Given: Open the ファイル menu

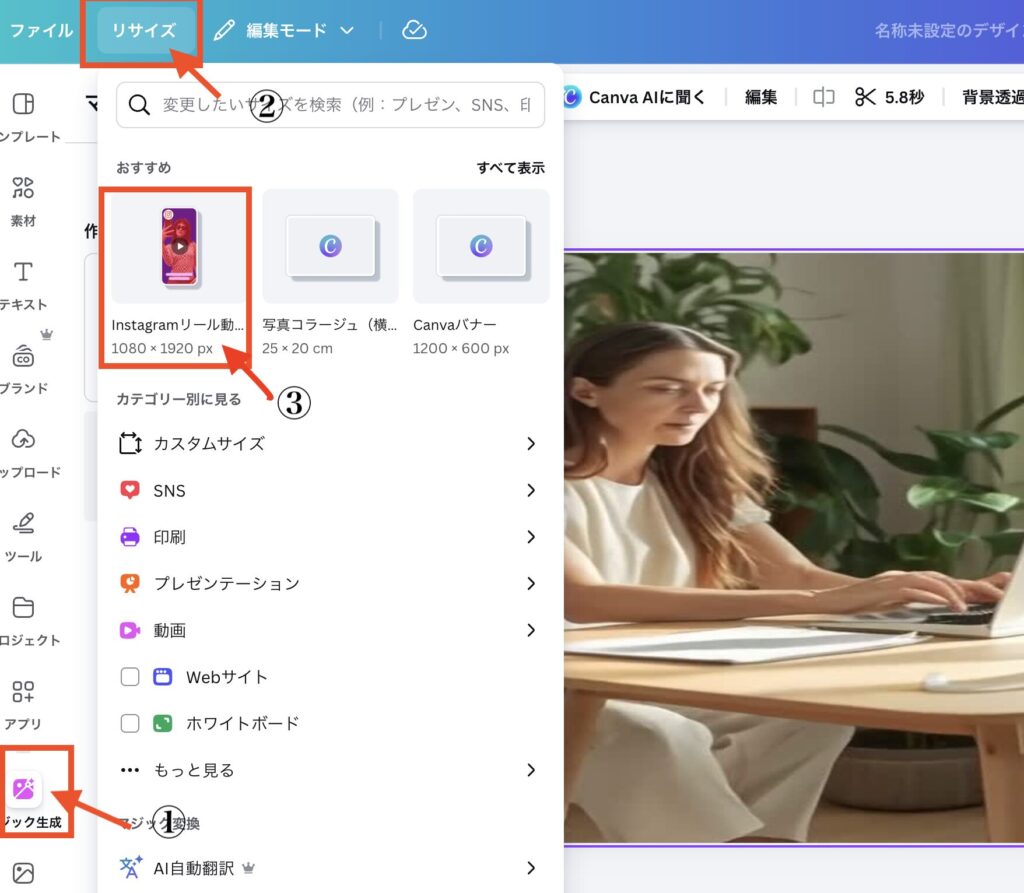Looking at the screenshot, I should (42, 29).
